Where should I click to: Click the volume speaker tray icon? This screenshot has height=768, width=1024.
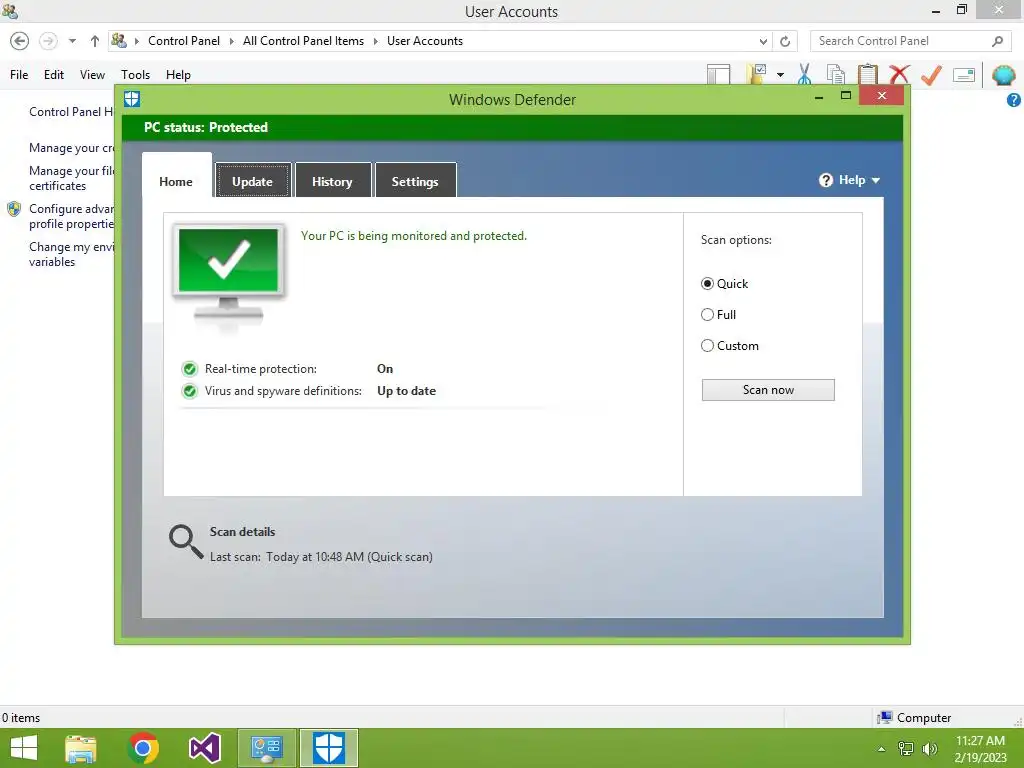click(x=929, y=748)
